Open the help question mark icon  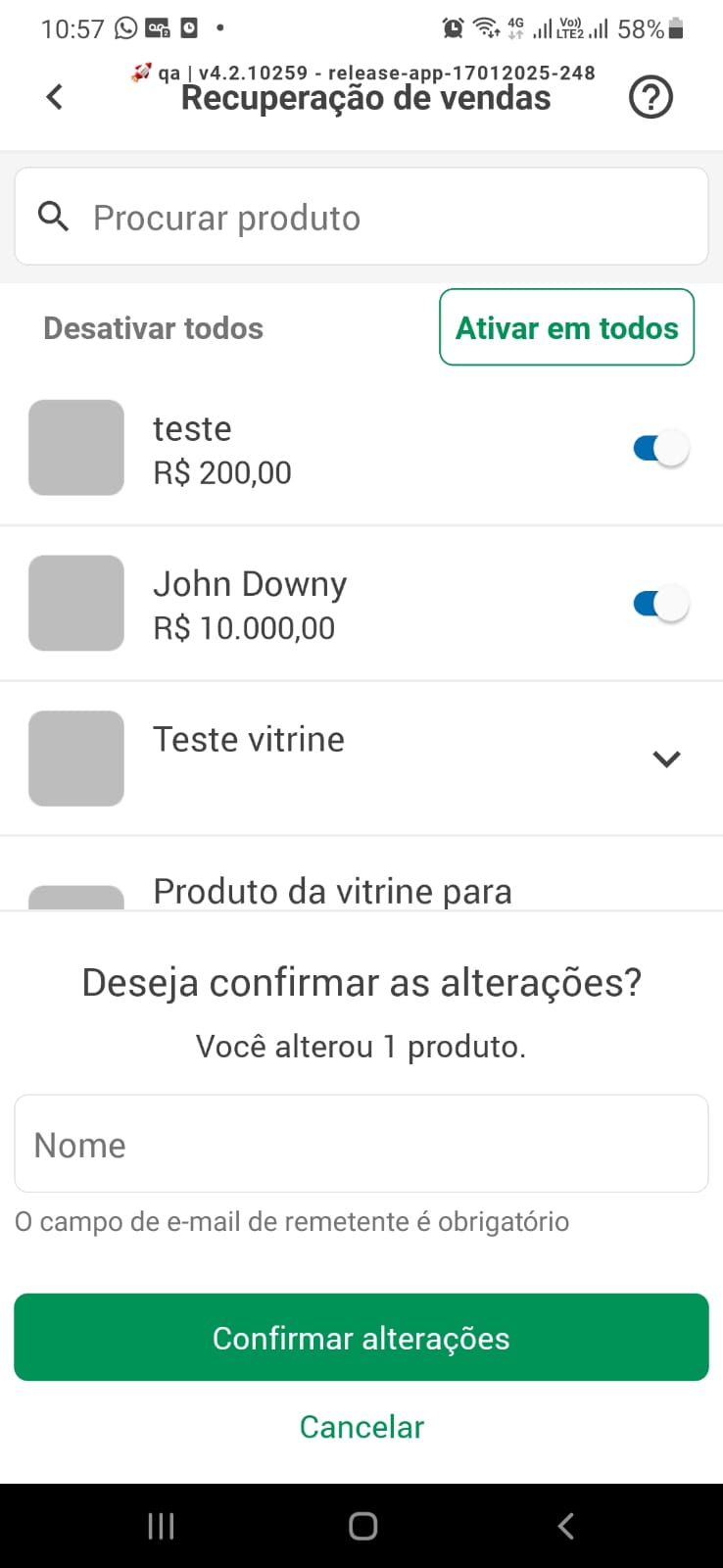(x=651, y=97)
